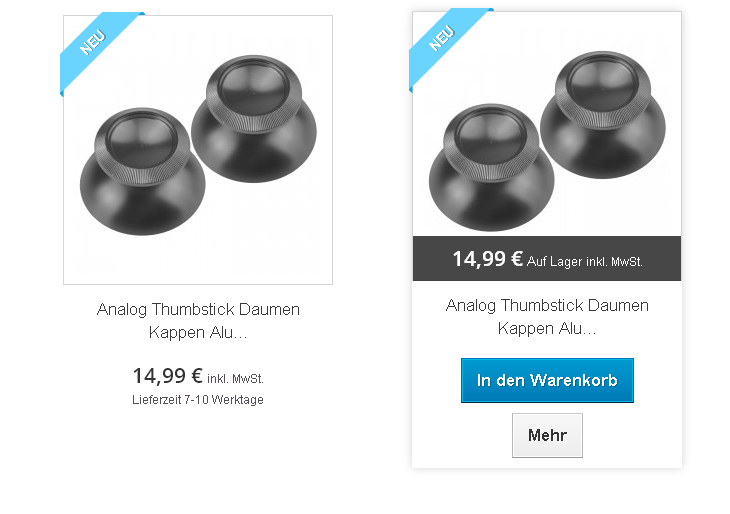
Task: Open right Analog Thumbstick Daumen title link
Action: point(547,305)
